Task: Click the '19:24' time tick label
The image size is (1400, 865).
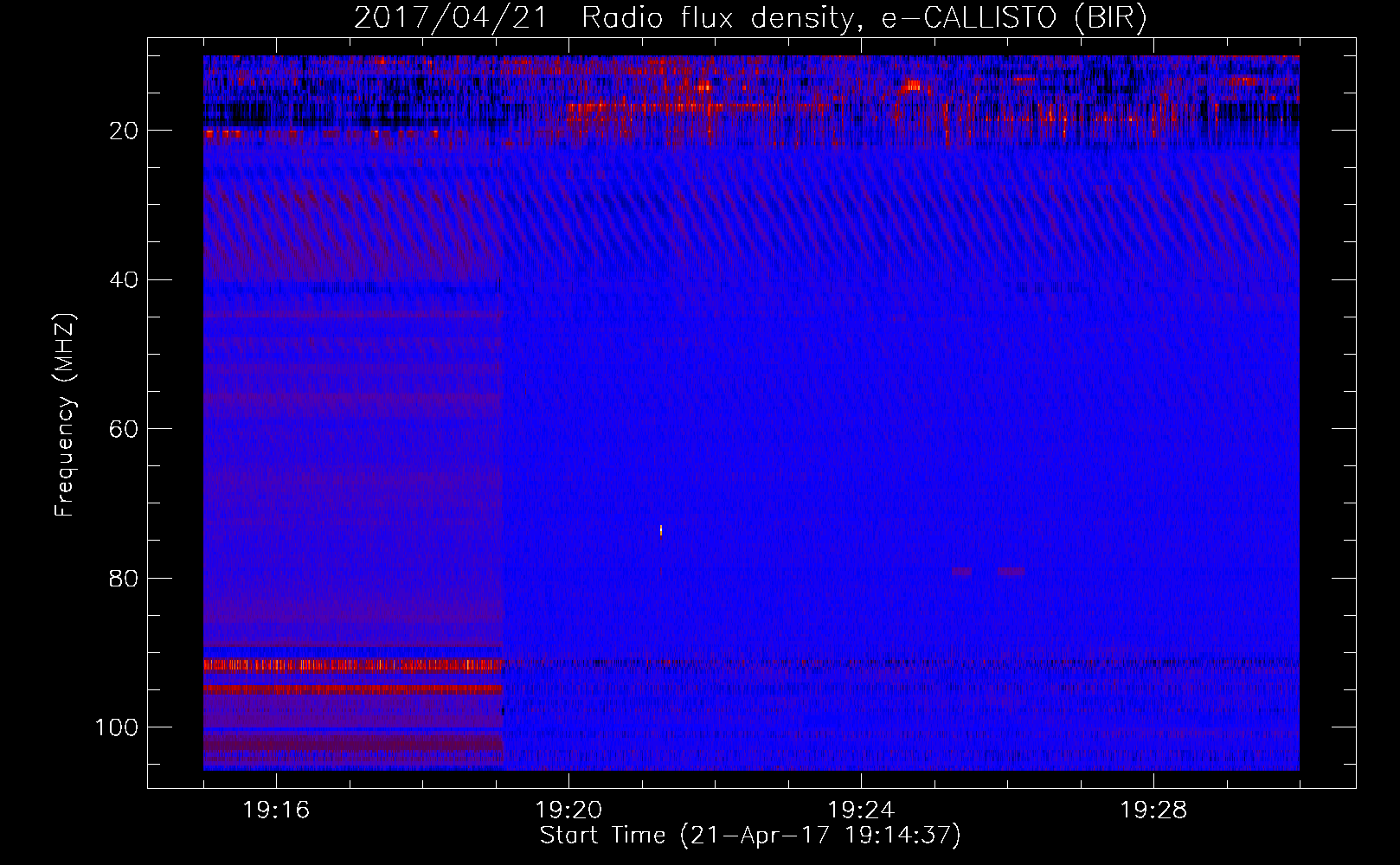Action: 861,811
